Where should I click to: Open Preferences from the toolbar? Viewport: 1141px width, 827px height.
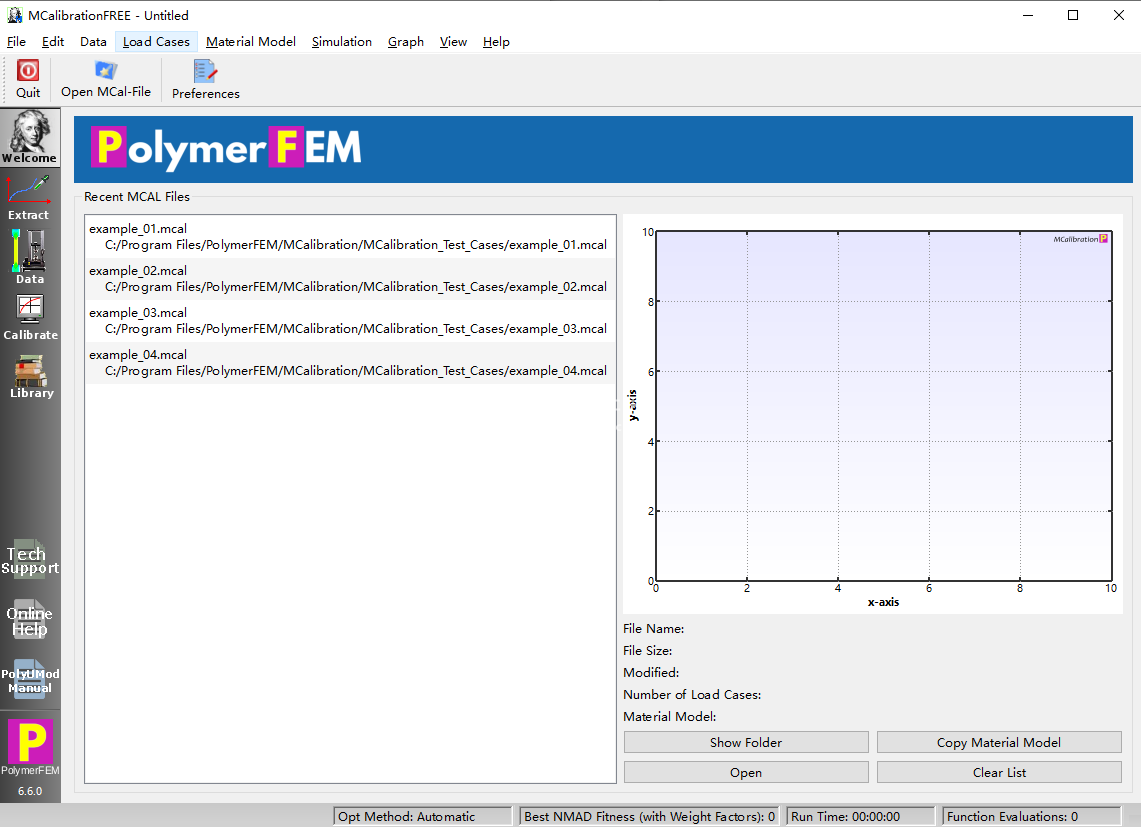[205, 79]
